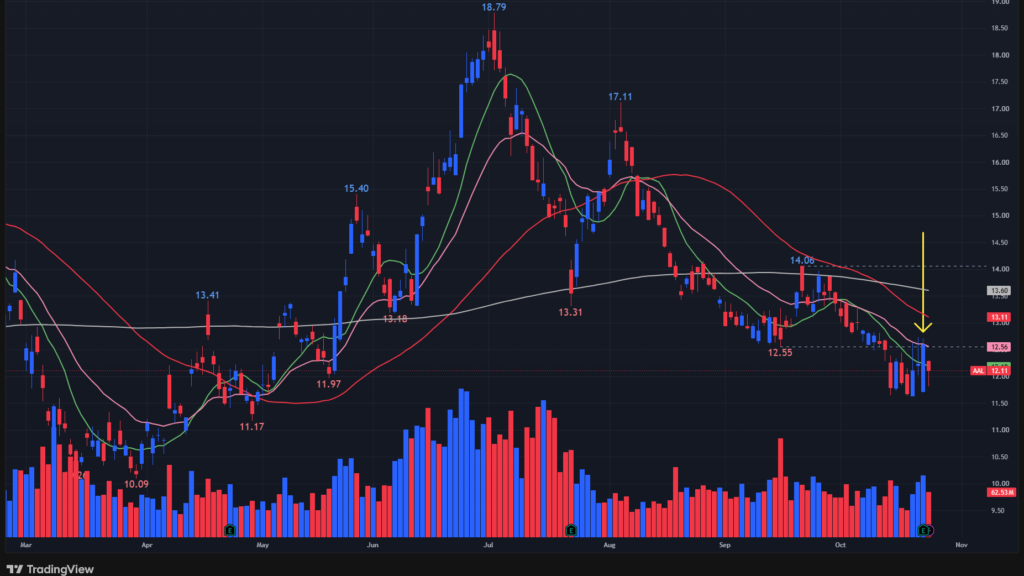Screen dimensions: 1024x576
Task: Open the late July earnings marker icon
Action: [571, 530]
